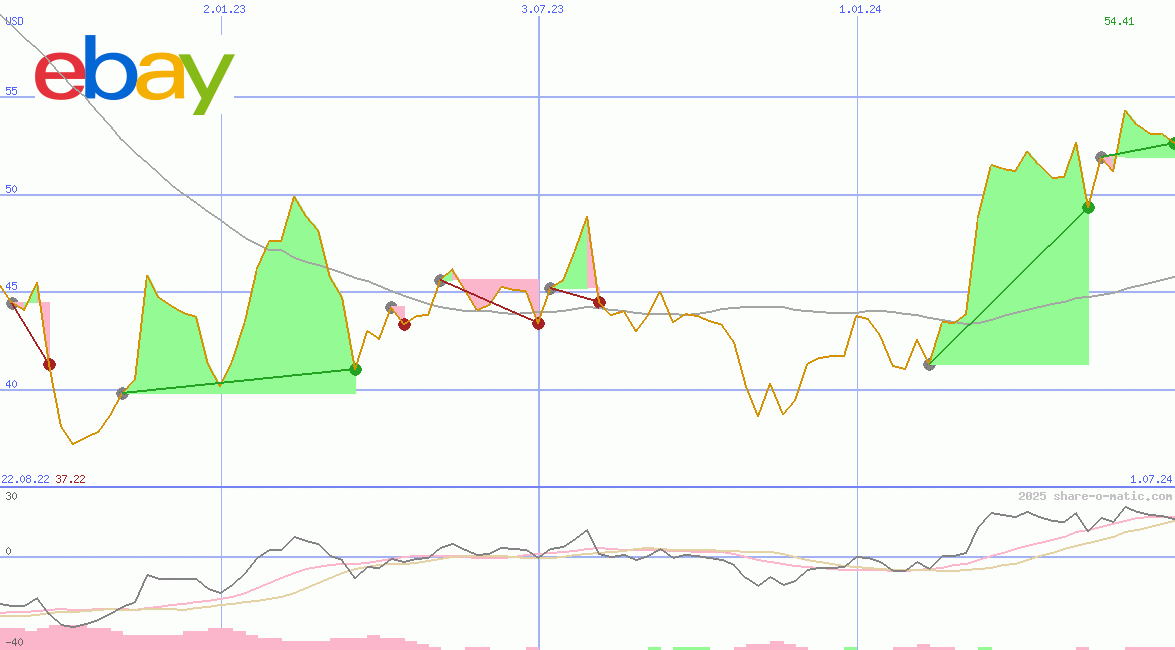This screenshot has width=1175, height=650.
Task: Select the 2.01.23 date label
Action: click(x=224, y=9)
